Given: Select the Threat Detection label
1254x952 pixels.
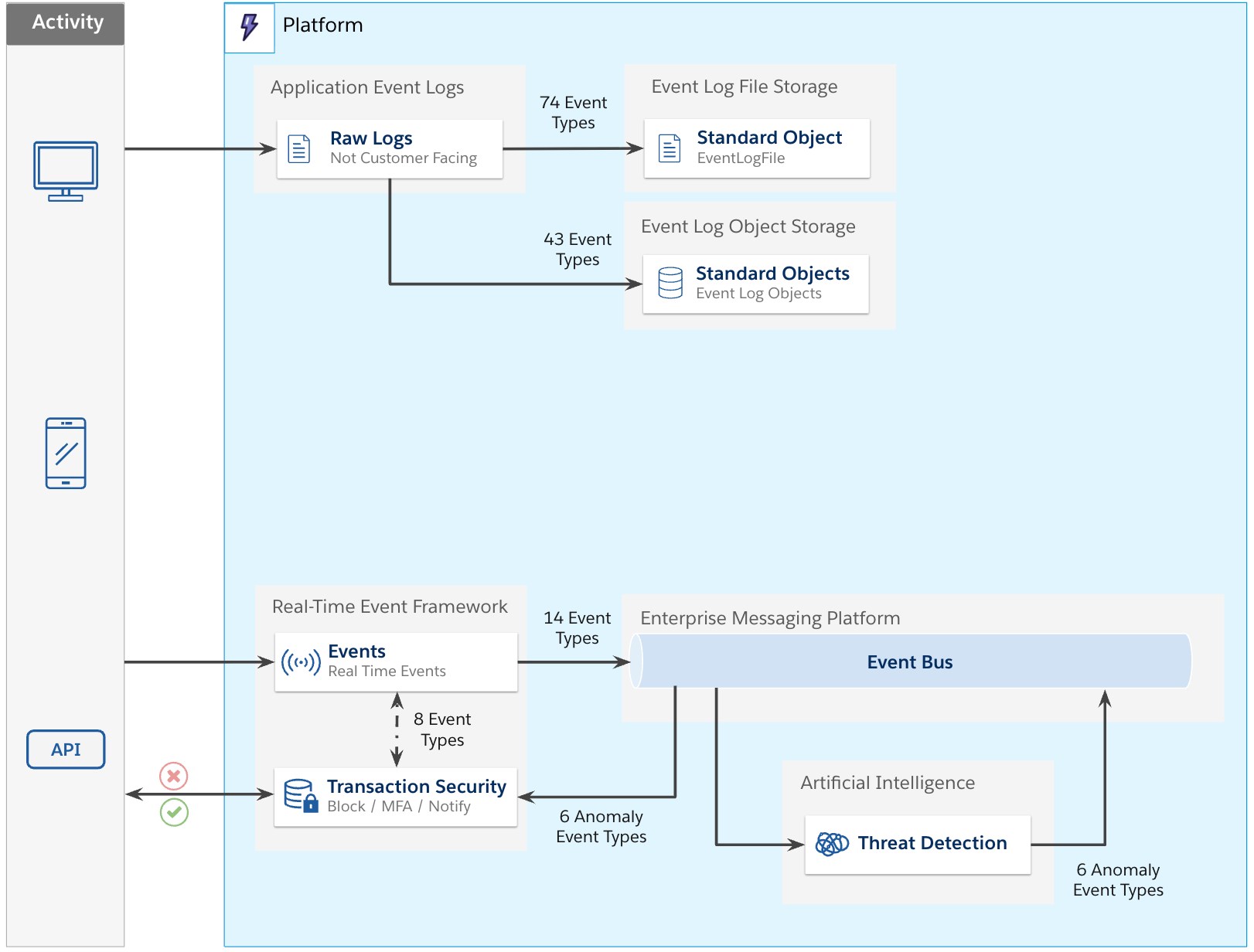Looking at the screenshot, I should [x=932, y=843].
